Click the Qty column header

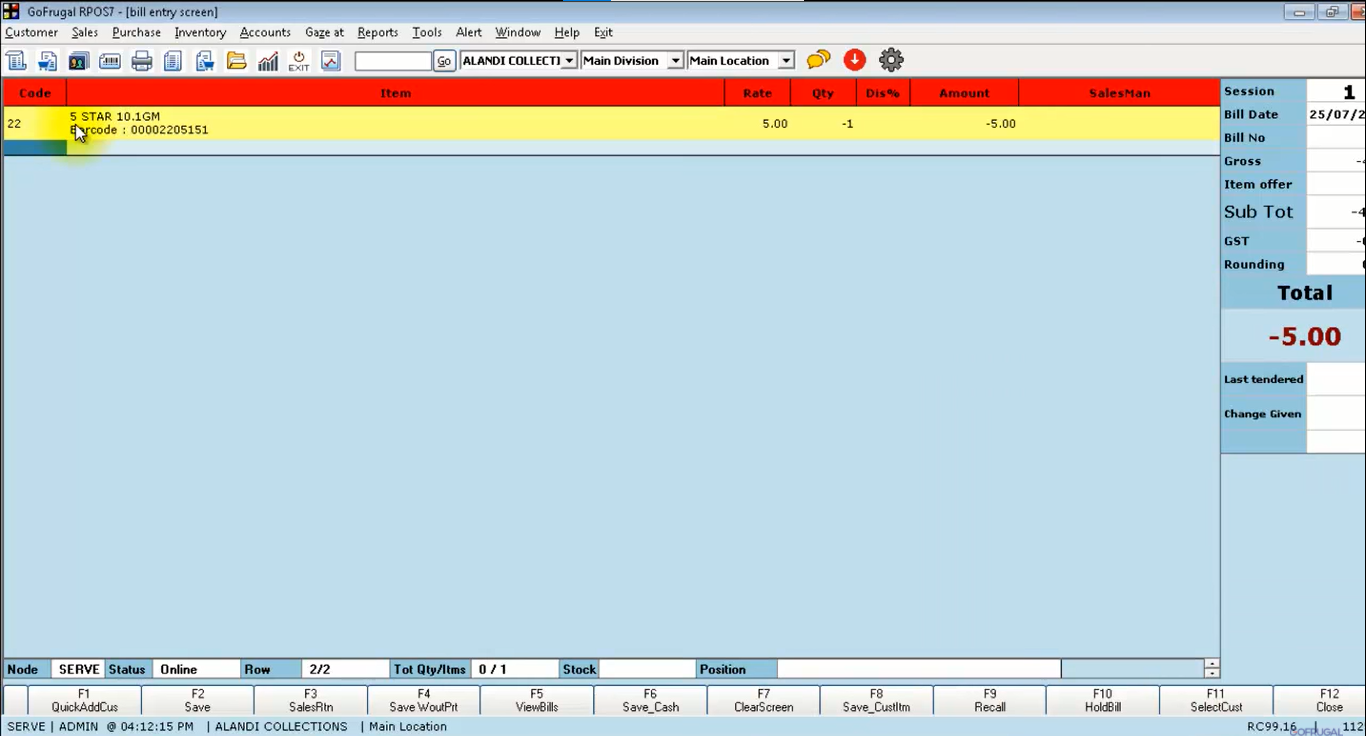tap(823, 93)
